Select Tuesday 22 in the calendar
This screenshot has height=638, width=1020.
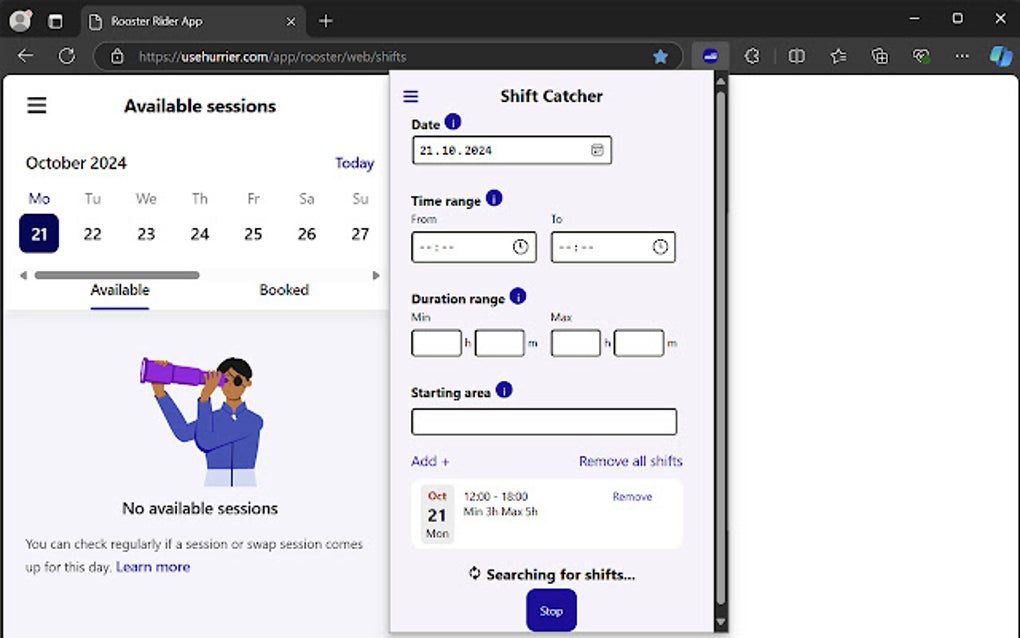pyautogui.click(x=92, y=233)
